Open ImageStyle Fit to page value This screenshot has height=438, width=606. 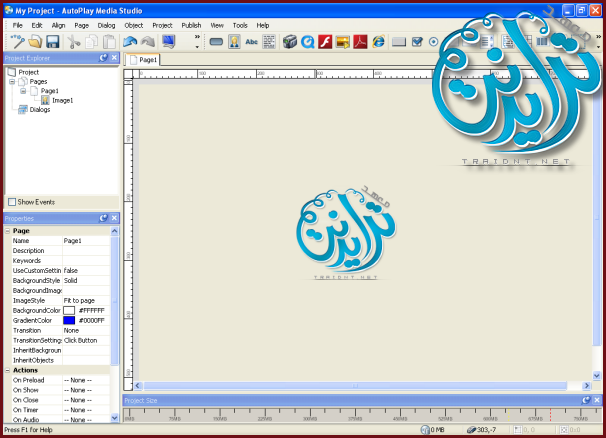pos(86,300)
